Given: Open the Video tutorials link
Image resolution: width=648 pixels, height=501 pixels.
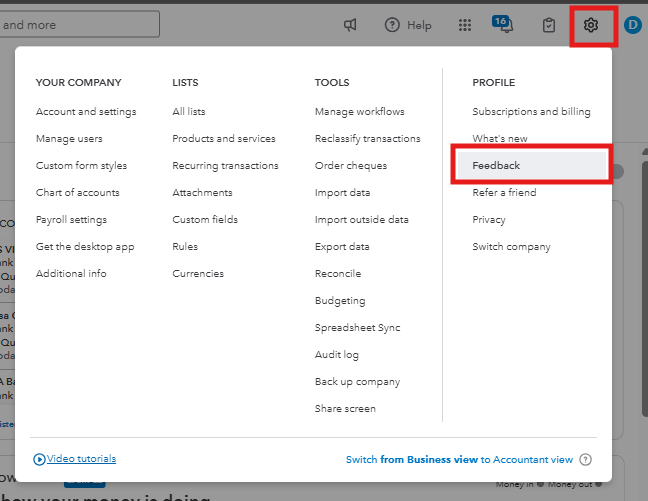Looking at the screenshot, I should (x=81, y=459).
